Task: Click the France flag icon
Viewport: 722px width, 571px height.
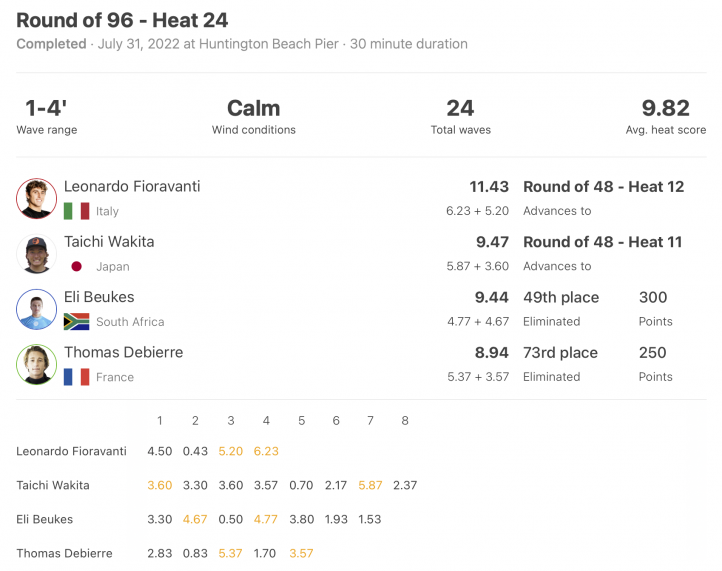Action: click(x=76, y=377)
